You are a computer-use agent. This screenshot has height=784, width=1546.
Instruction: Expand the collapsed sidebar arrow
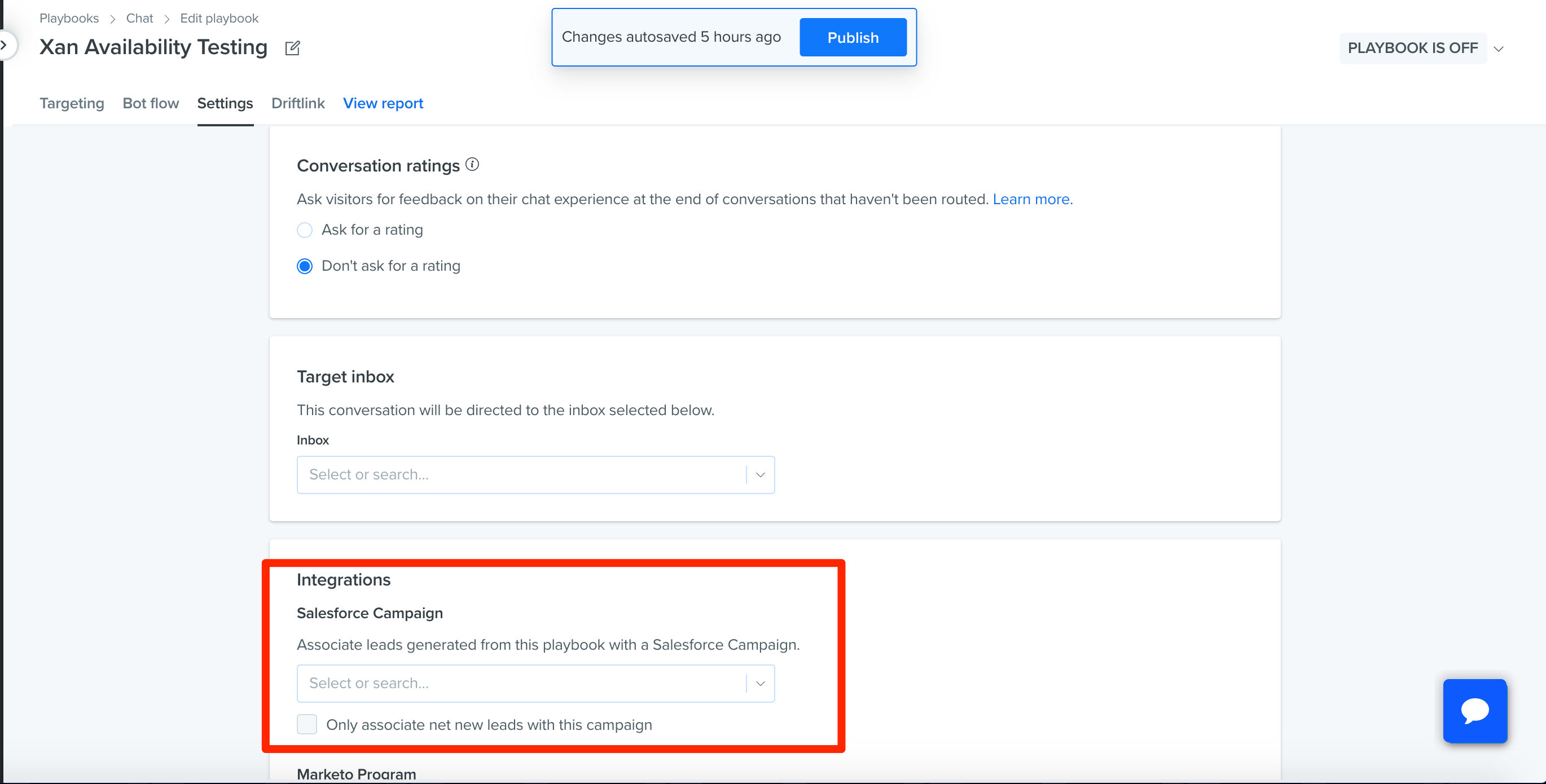pyautogui.click(x=5, y=45)
